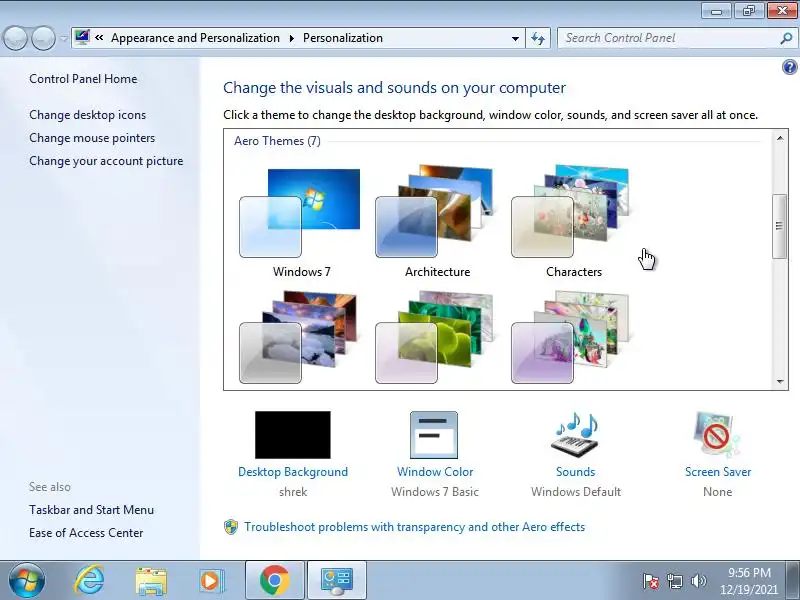Minimize the Personalization window
This screenshot has height=600, width=800.
point(717,10)
